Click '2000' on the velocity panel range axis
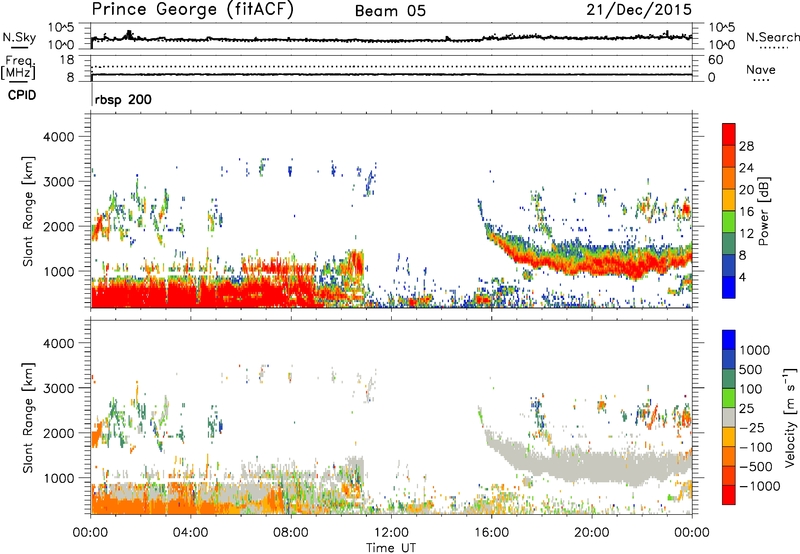The width and height of the screenshot is (800, 554). point(58,433)
